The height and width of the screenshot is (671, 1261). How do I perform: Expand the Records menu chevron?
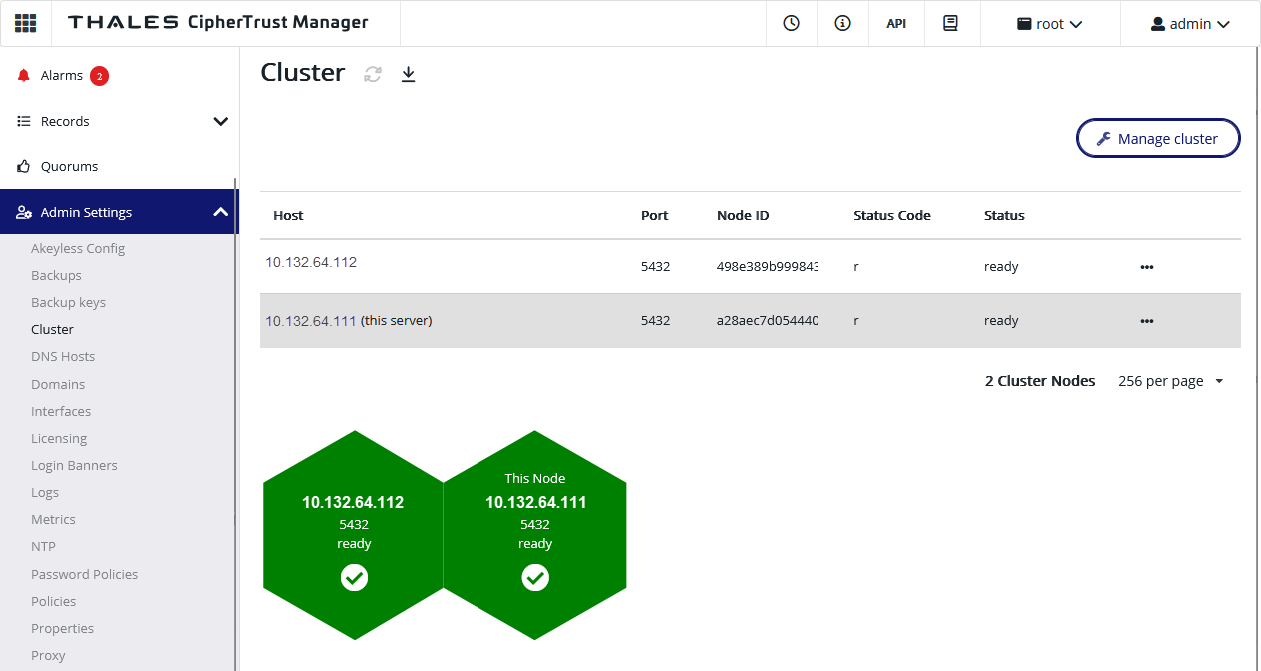point(221,121)
